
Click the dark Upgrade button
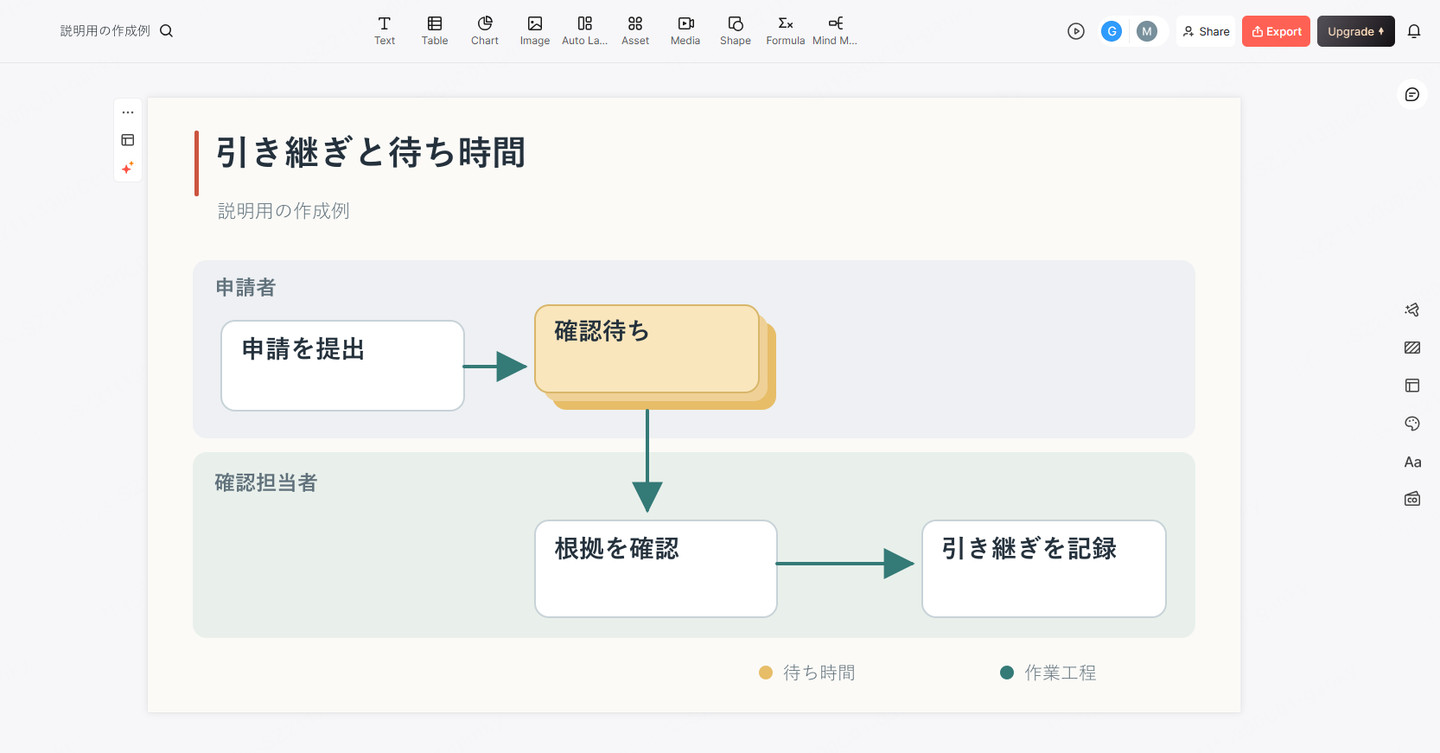tap(1356, 31)
